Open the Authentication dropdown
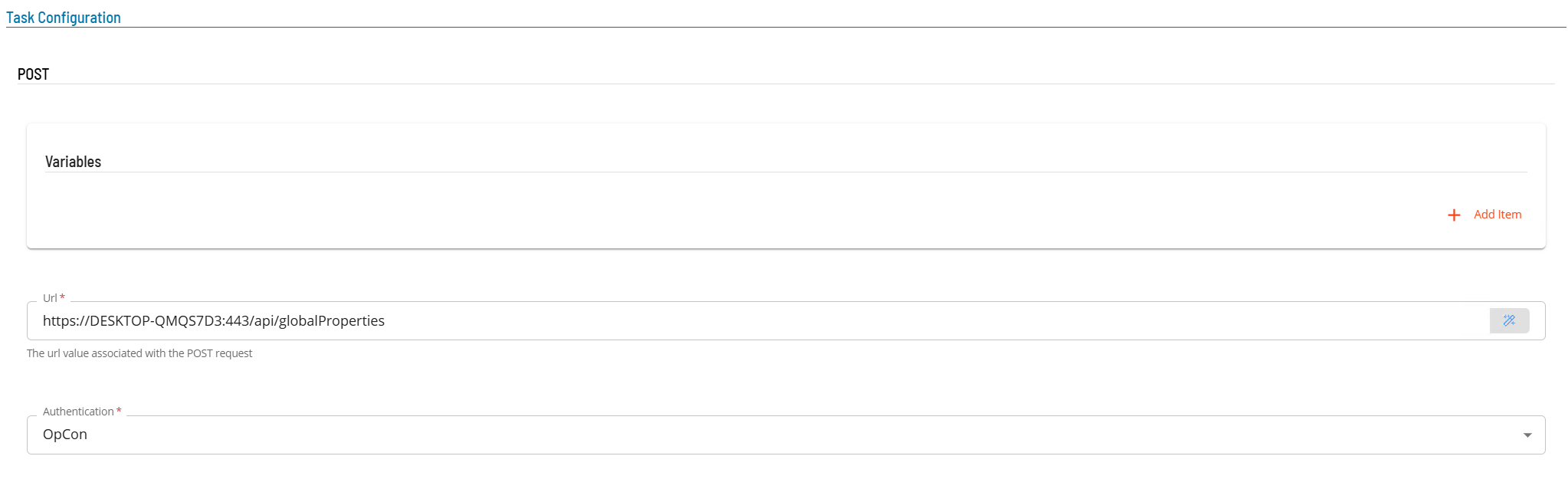Screen dimensions: 1568x502 (786, 435)
